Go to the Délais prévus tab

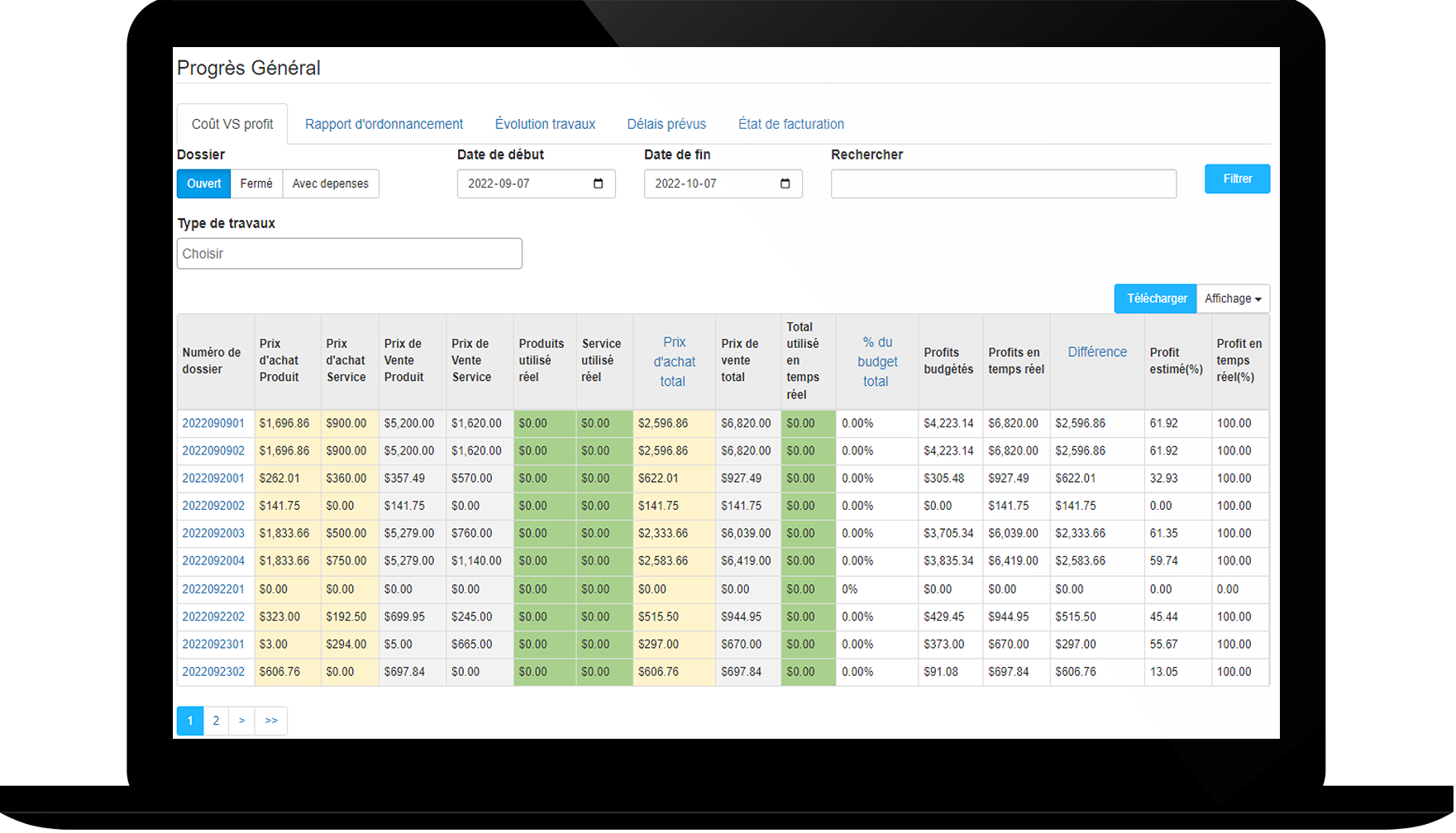coord(666,124)
